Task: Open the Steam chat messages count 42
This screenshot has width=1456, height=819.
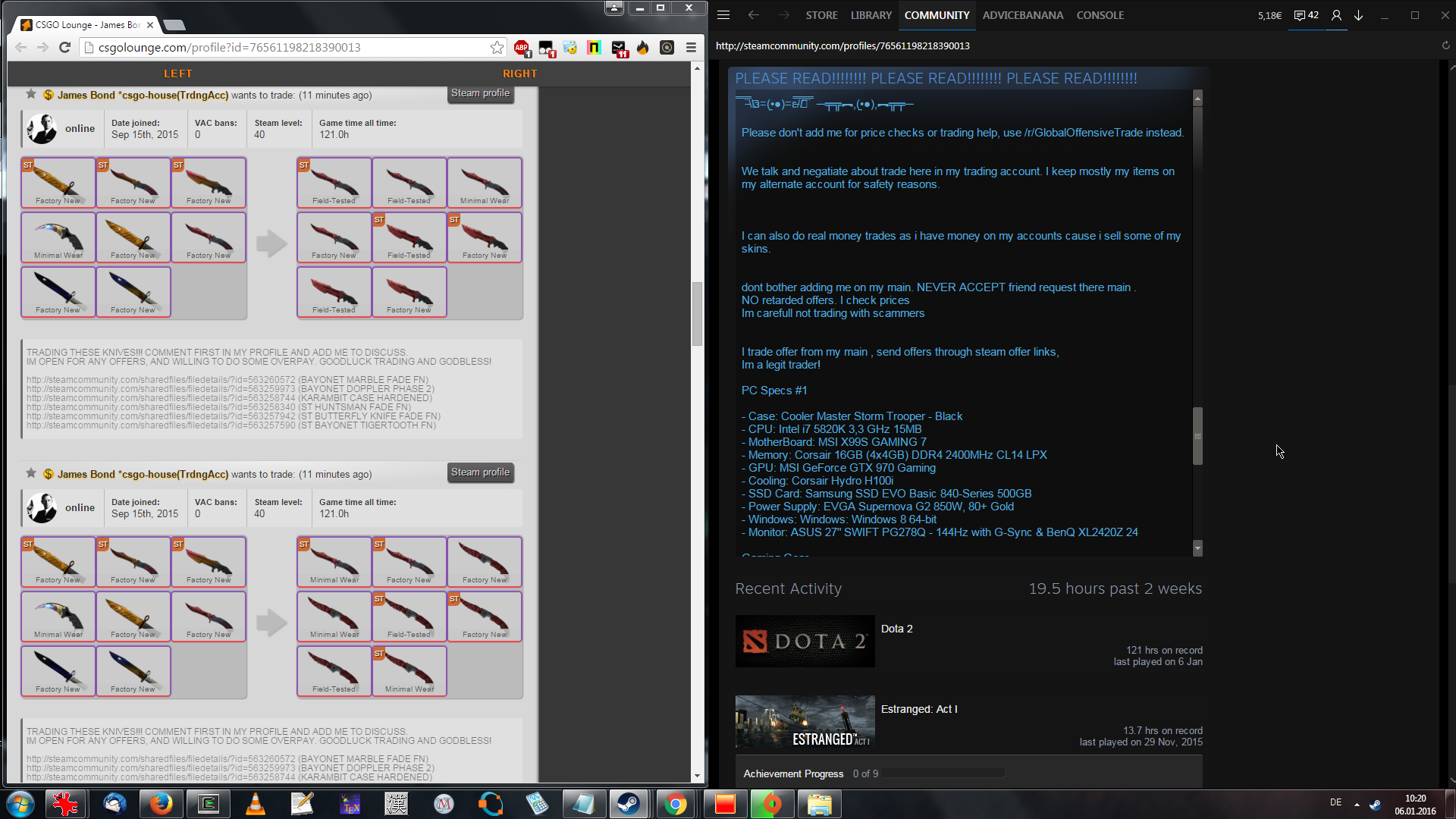Action: 1306,15
